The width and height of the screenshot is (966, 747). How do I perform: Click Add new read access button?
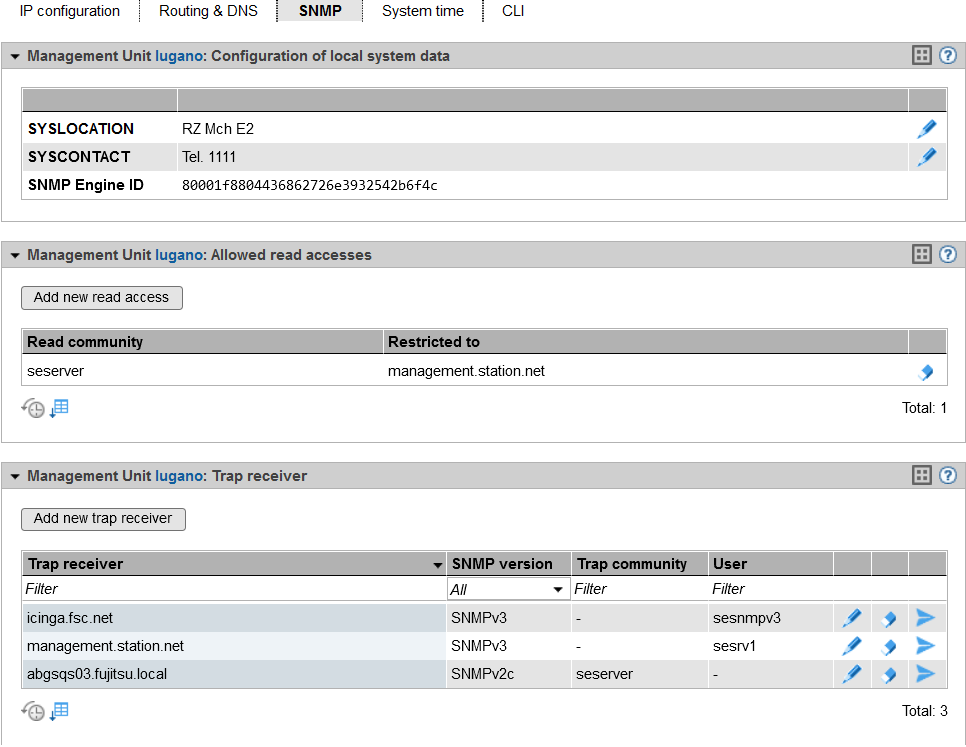tap(102, 298)
